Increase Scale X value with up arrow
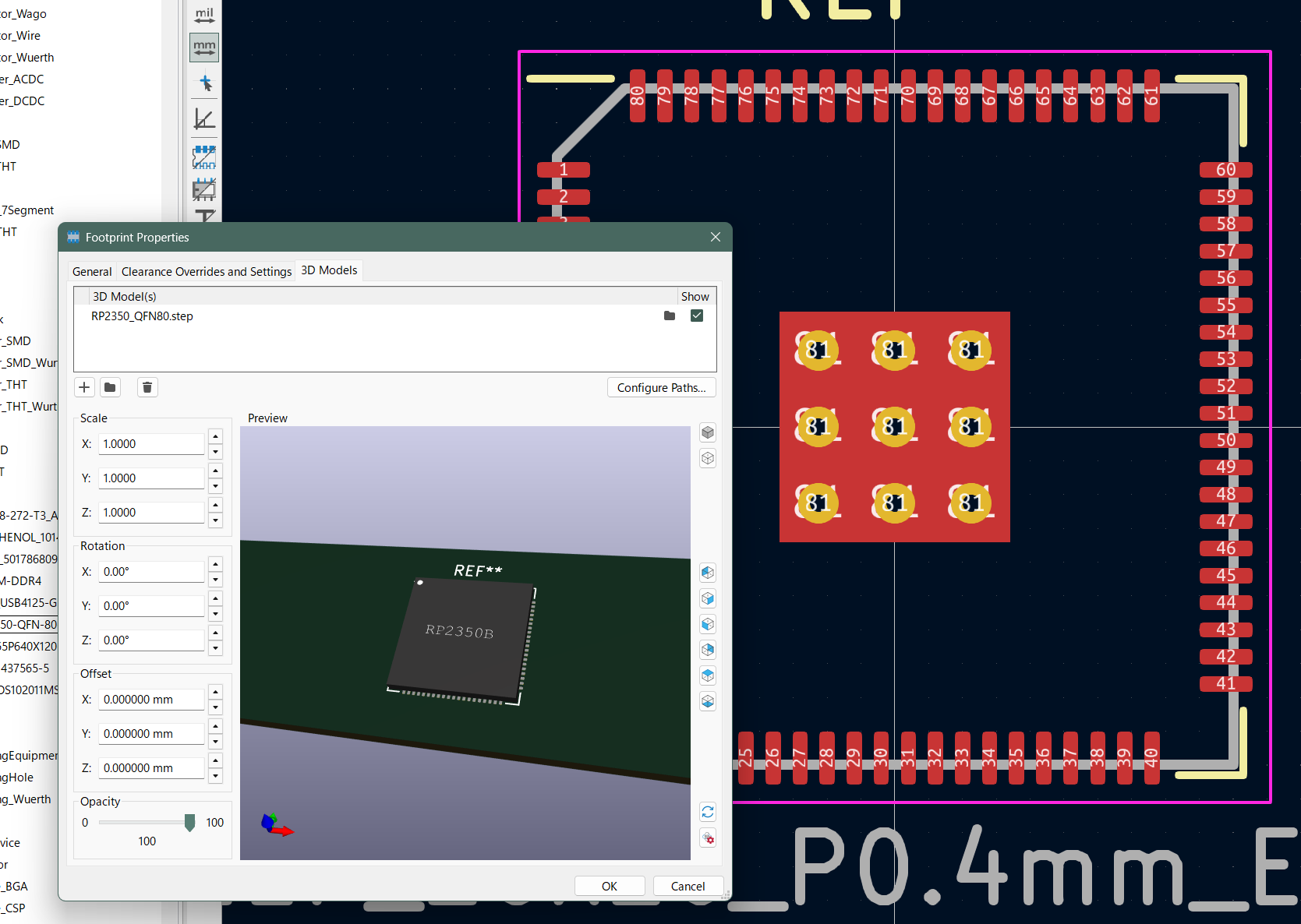Image resolution: width=1301 pixels, height=924 pixels. point(216,437)
